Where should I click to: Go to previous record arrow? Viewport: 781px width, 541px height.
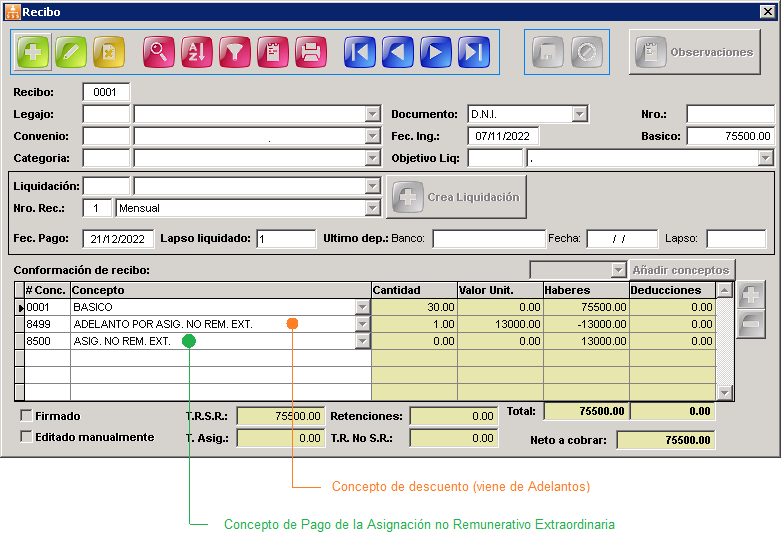[397, 52]
